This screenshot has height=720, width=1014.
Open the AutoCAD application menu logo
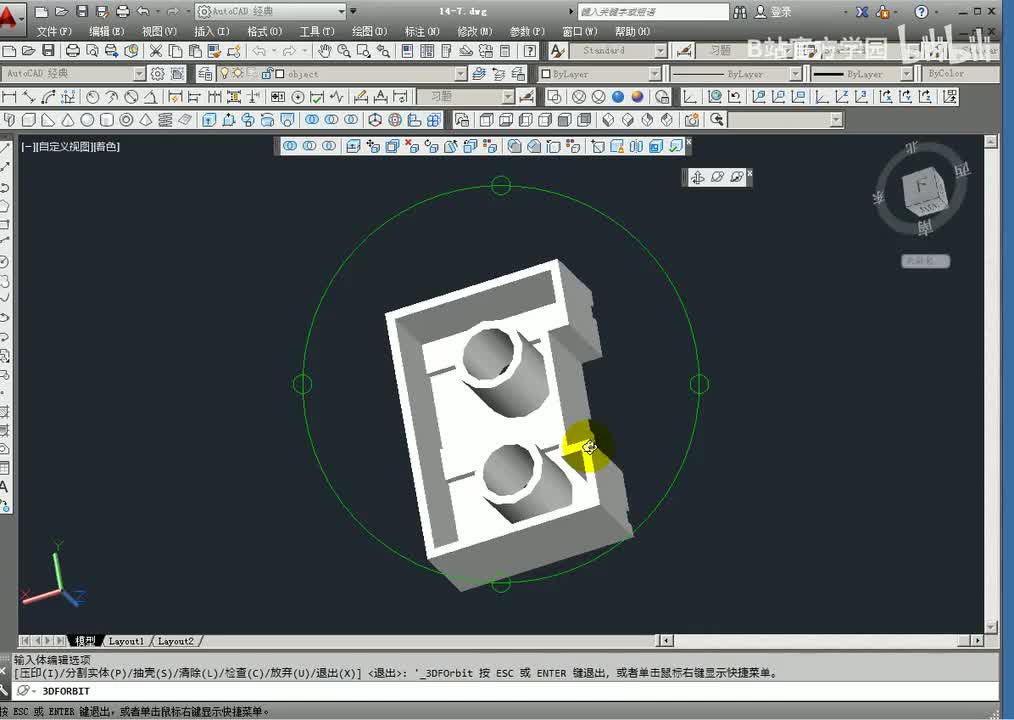point(10,18)
